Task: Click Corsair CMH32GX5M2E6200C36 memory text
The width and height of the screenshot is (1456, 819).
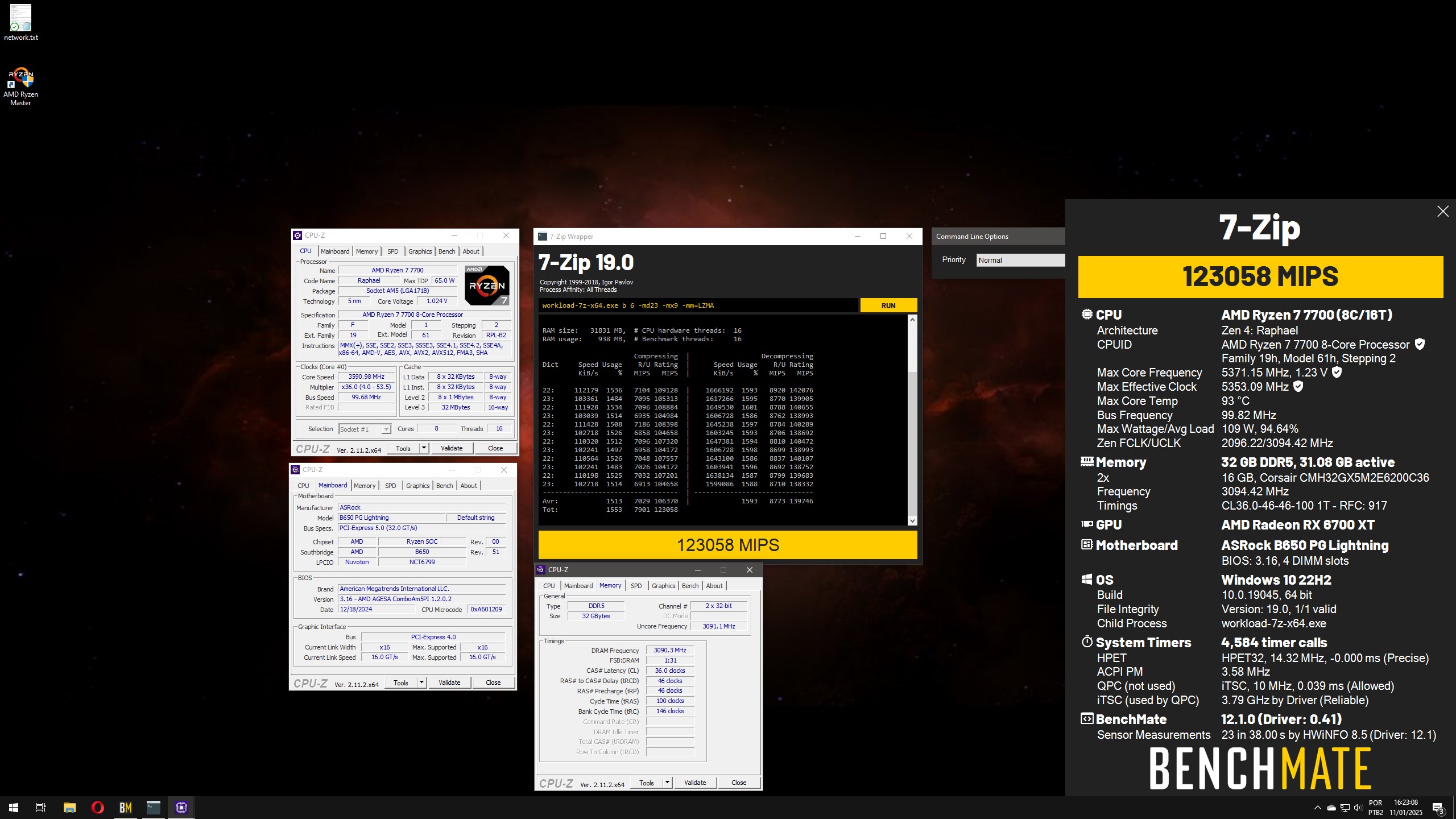Action: click(1325, 477)
